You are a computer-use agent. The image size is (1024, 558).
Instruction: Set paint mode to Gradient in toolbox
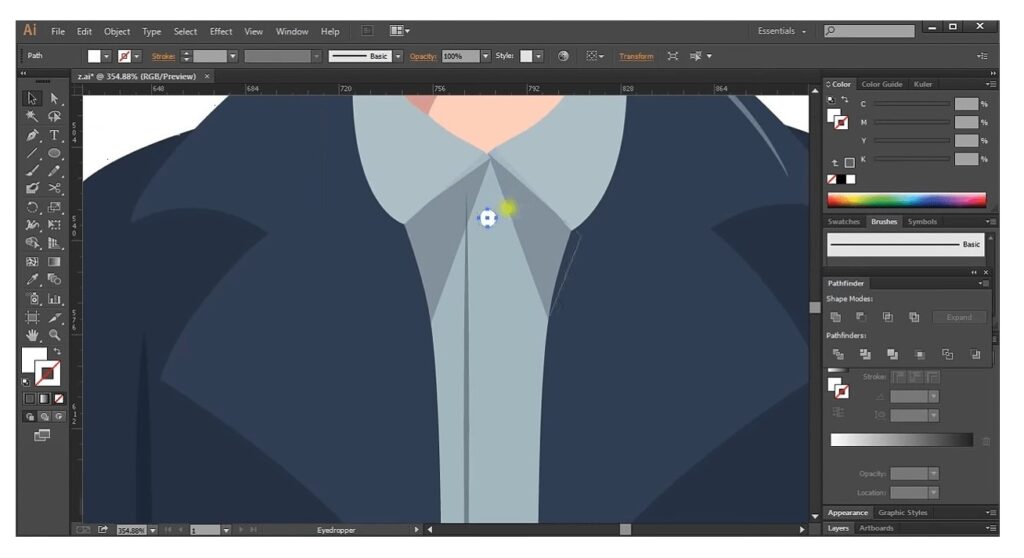[44, 399]
